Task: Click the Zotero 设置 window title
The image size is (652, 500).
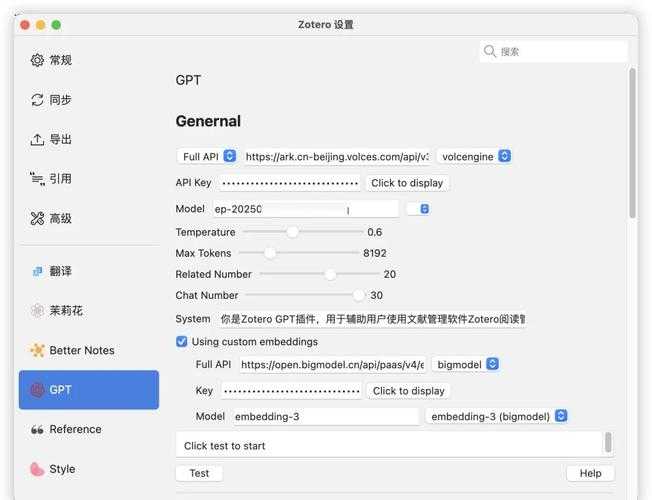Action: [326, 25]
